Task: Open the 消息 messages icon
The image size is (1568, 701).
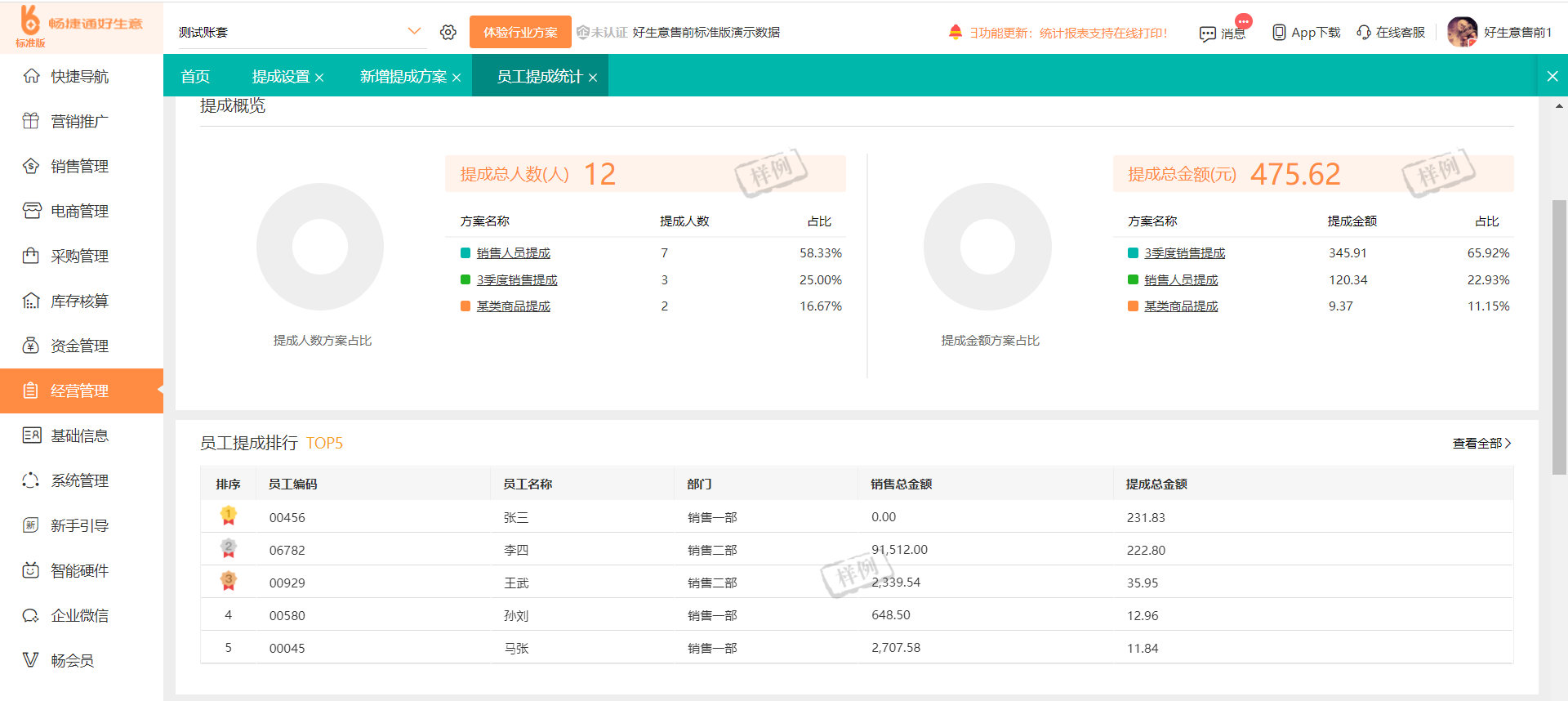Action: tap(1208, 33)
